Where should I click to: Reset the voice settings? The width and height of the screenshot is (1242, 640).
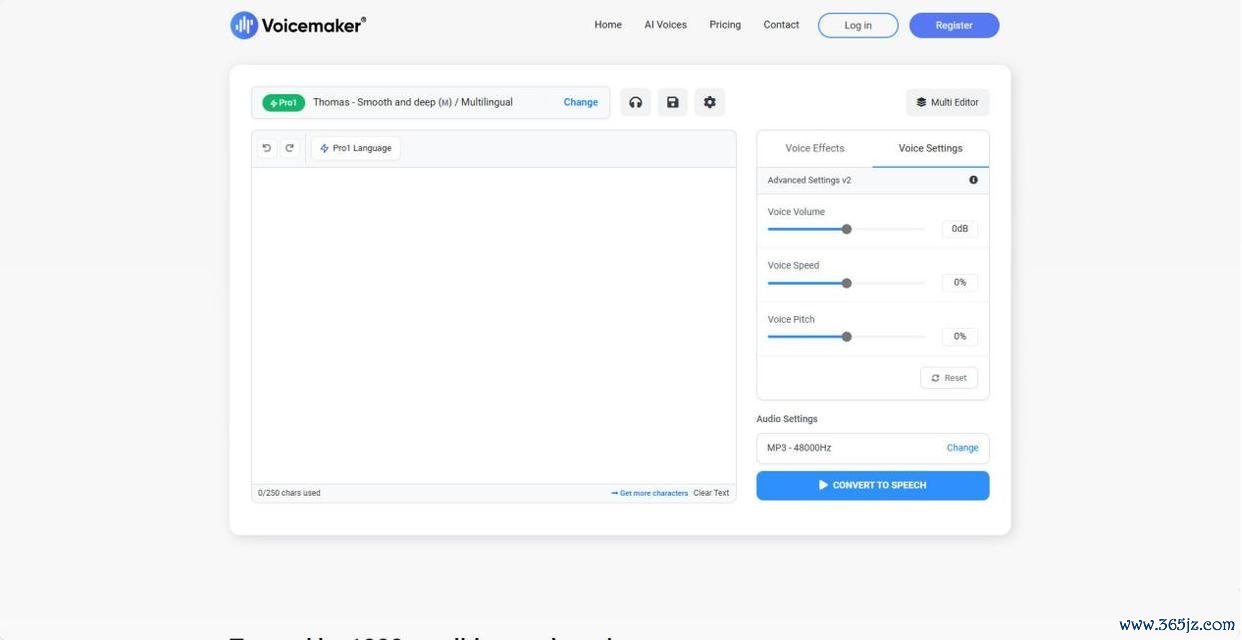[948, 378]
